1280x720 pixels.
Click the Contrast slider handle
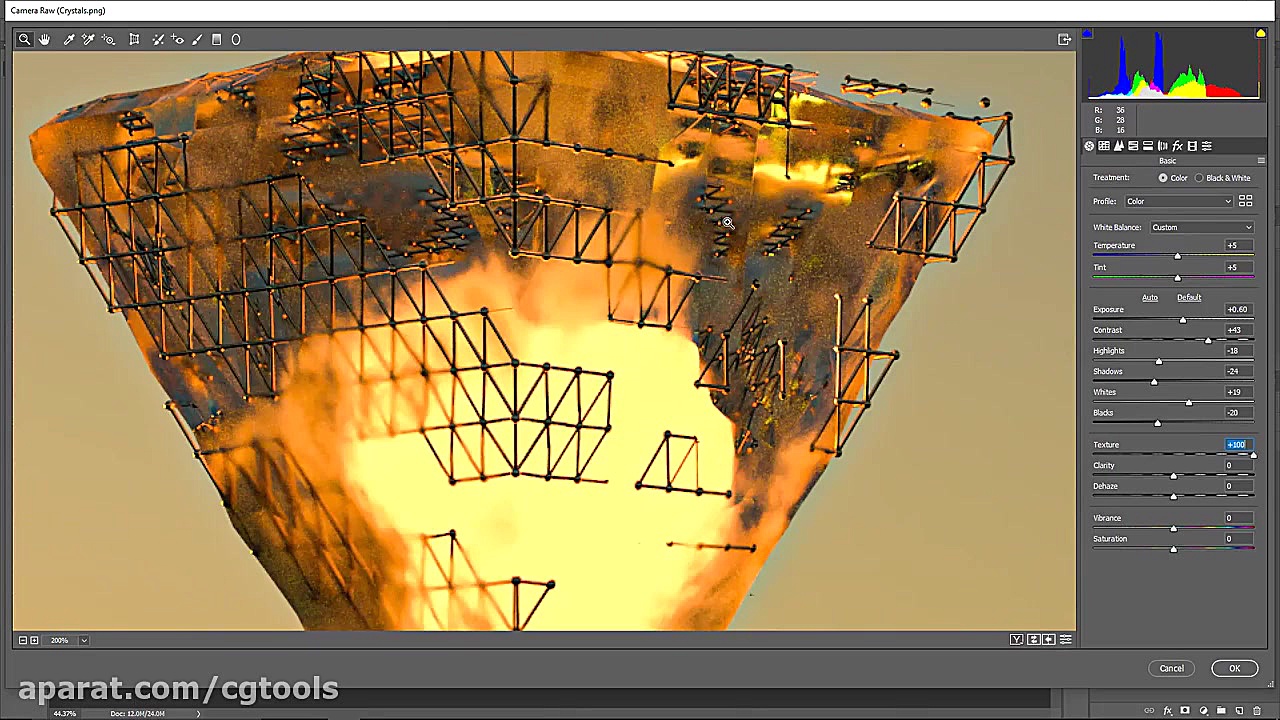pos(1208,341)
